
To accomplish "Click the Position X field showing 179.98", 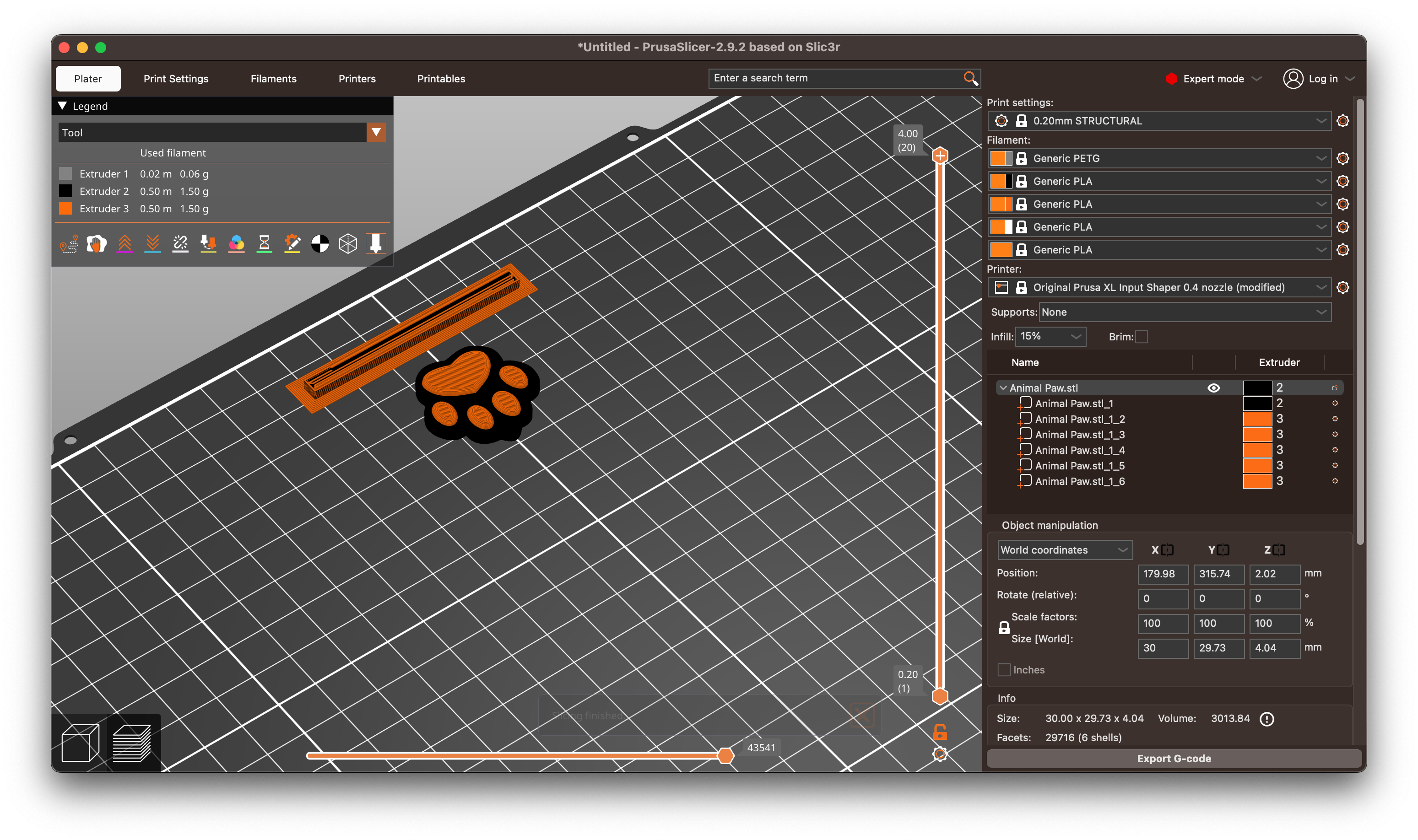I will click(x=1163, y=574).
